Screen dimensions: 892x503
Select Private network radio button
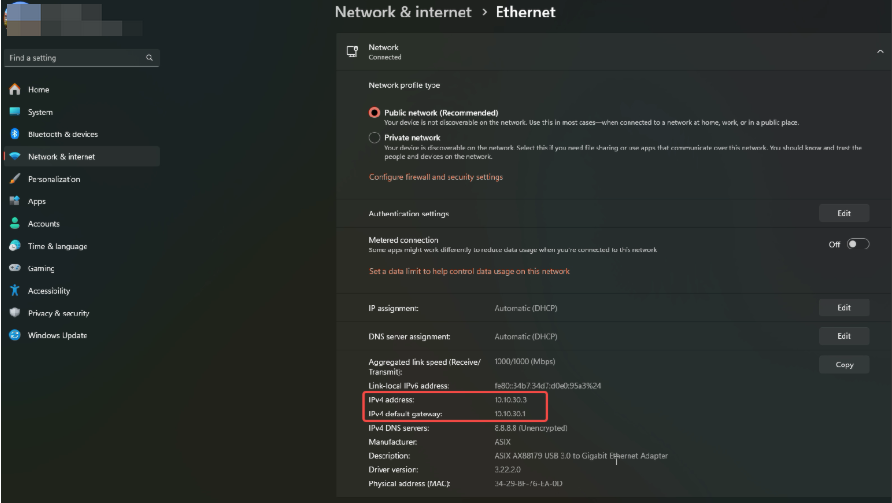click(x=375, y=138)
